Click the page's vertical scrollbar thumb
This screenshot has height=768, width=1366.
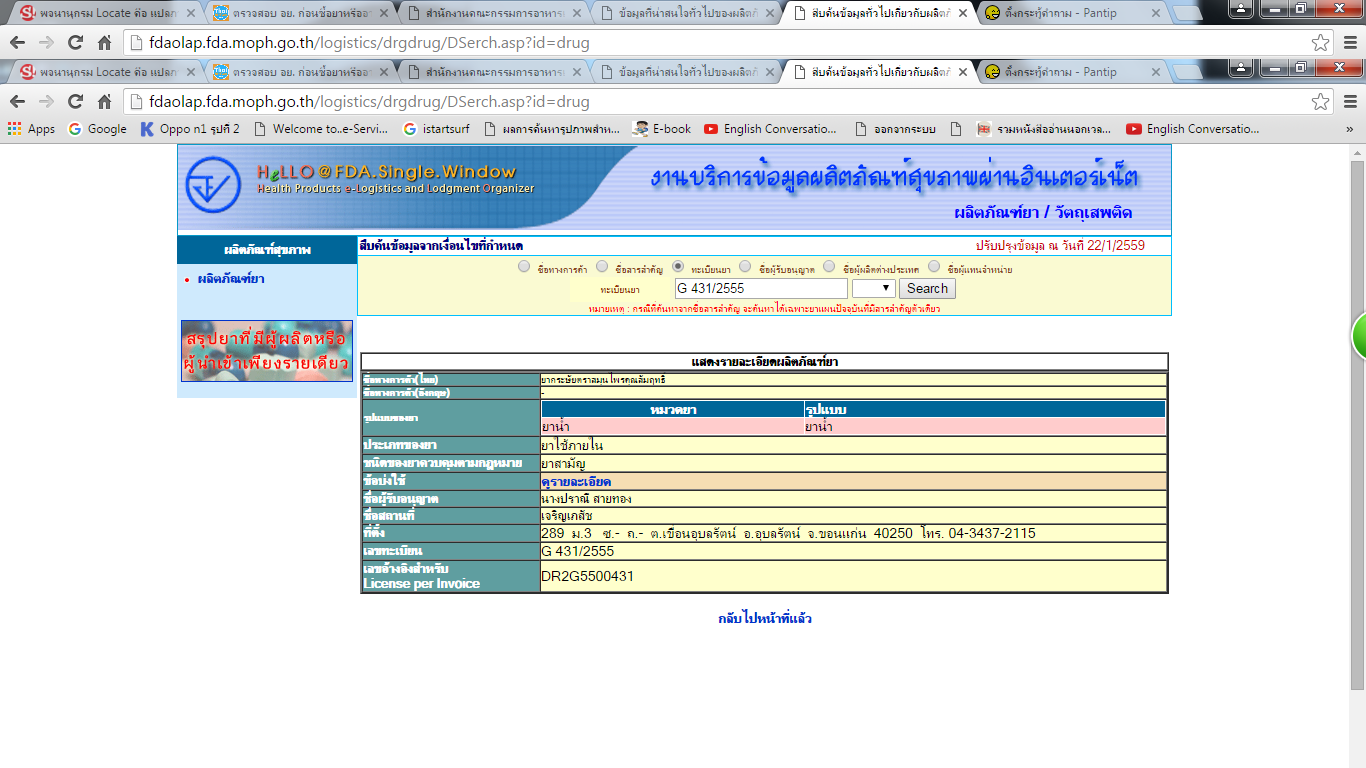tap(1357, 423)
